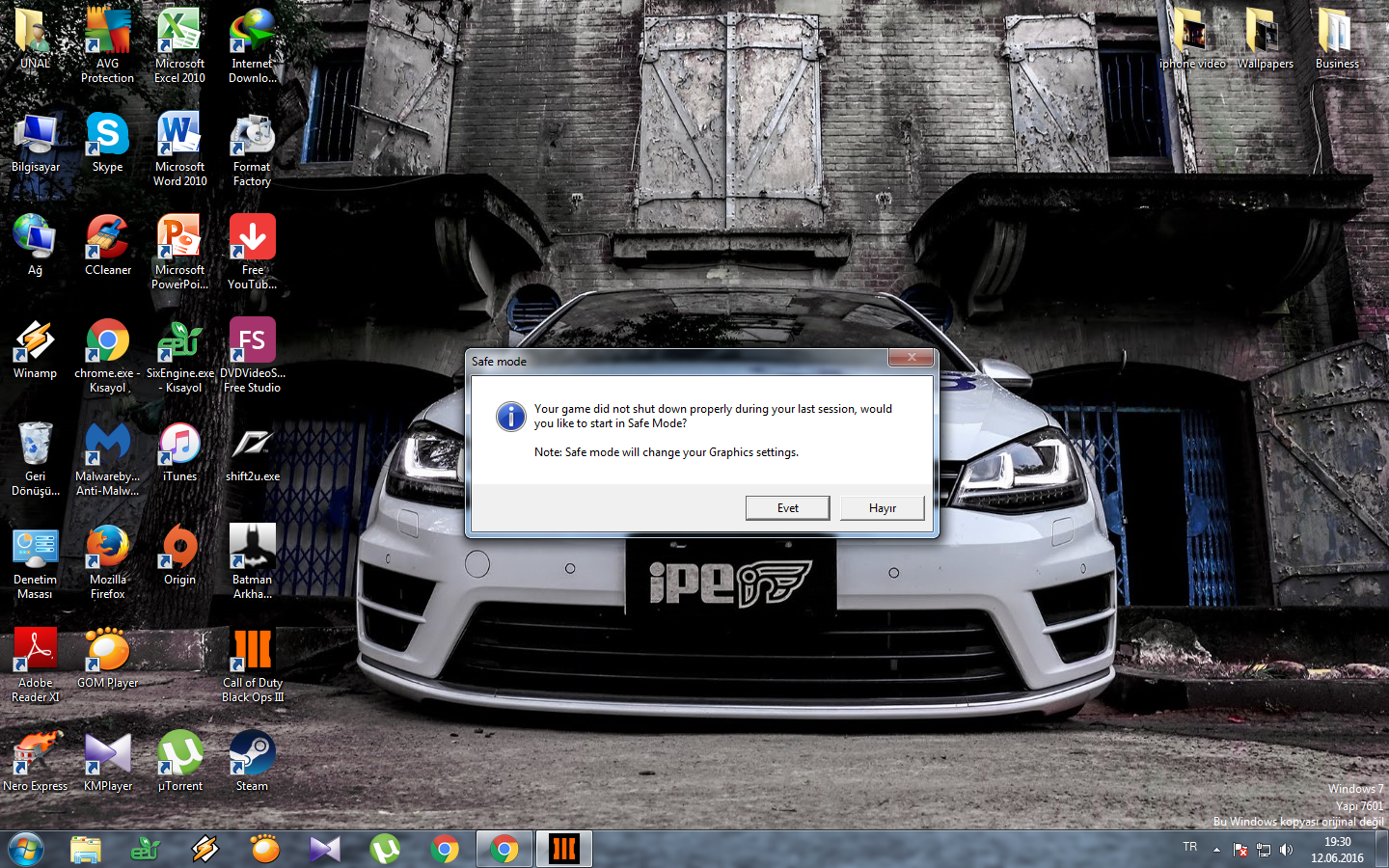Click the TR language indicator
Viewport: 1389px width, 868px height.
pyautogui.click(x=1190, y=847)
